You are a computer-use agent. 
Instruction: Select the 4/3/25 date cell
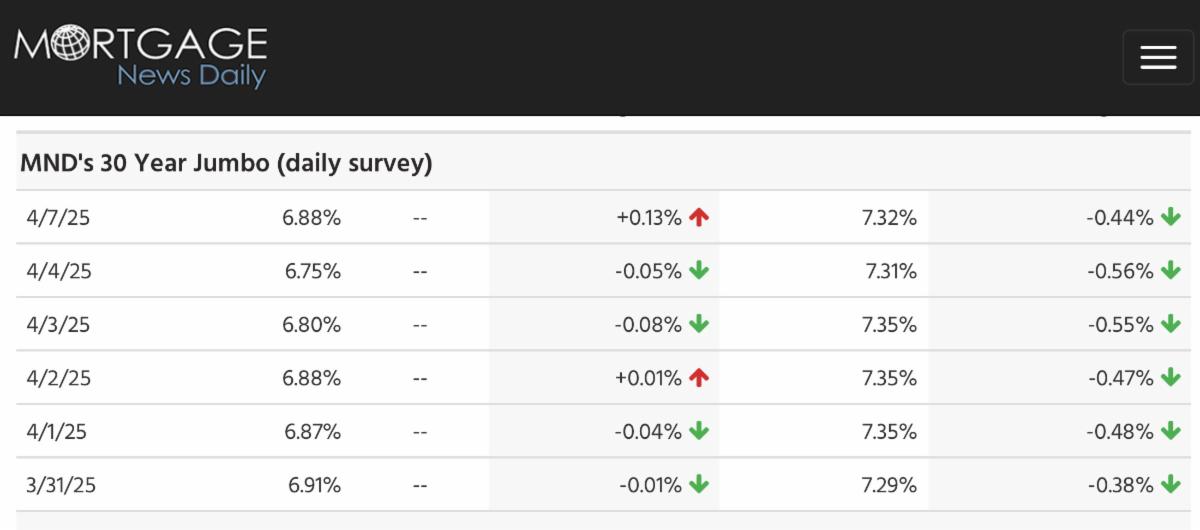point(59,324)
